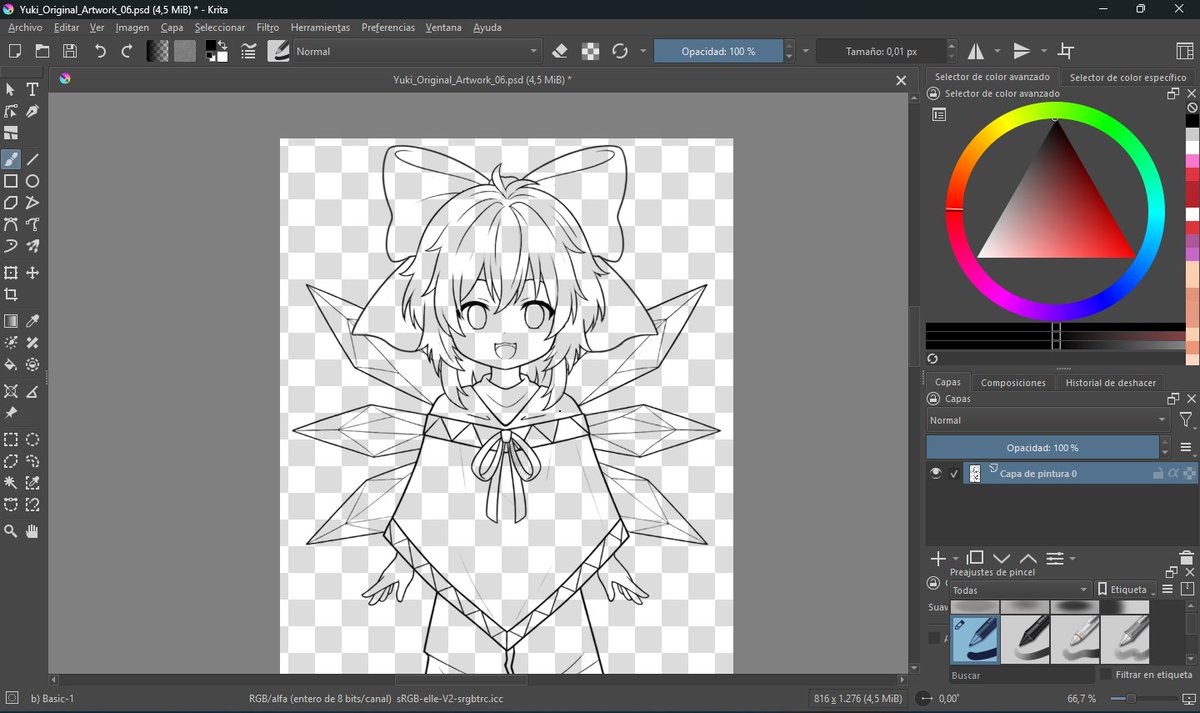Delete layer with the trash icon
The image size is (1200, 713).
[1186, 558]
